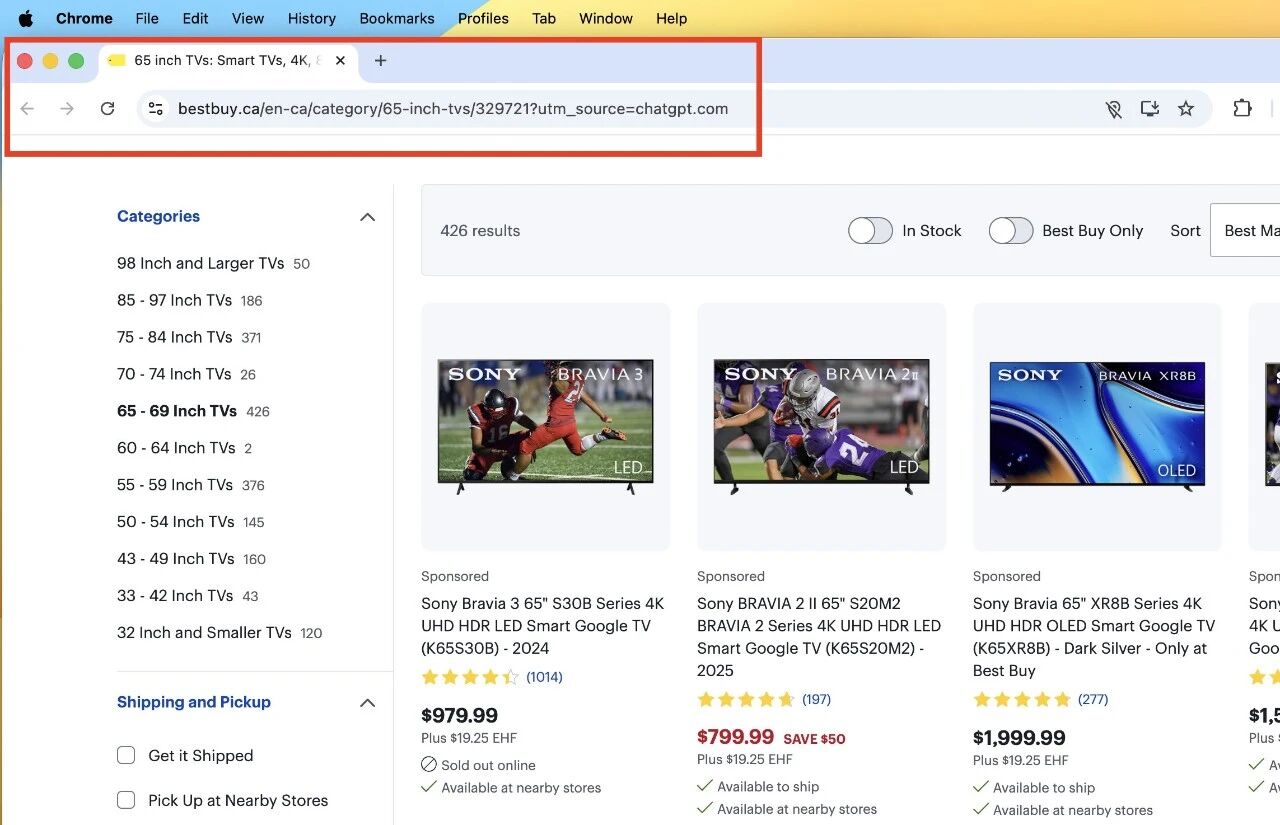The height and width of the screenshot is (825, 1280).
Task: Choose 32 Inch and Smaller TVs
Action: tap(204, 633)
